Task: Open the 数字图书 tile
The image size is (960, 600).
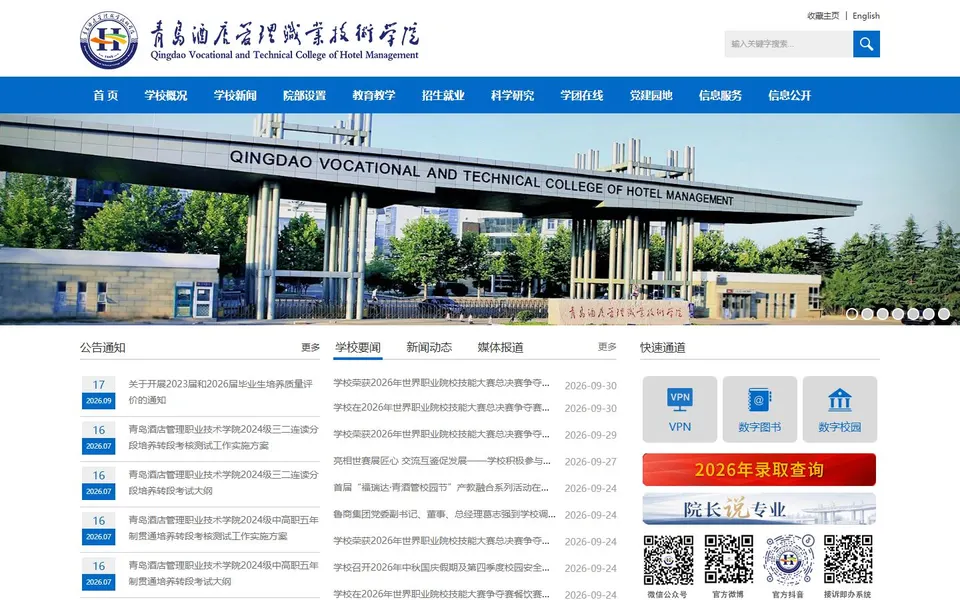Action: pyautogui.click(x=760, y=409)
